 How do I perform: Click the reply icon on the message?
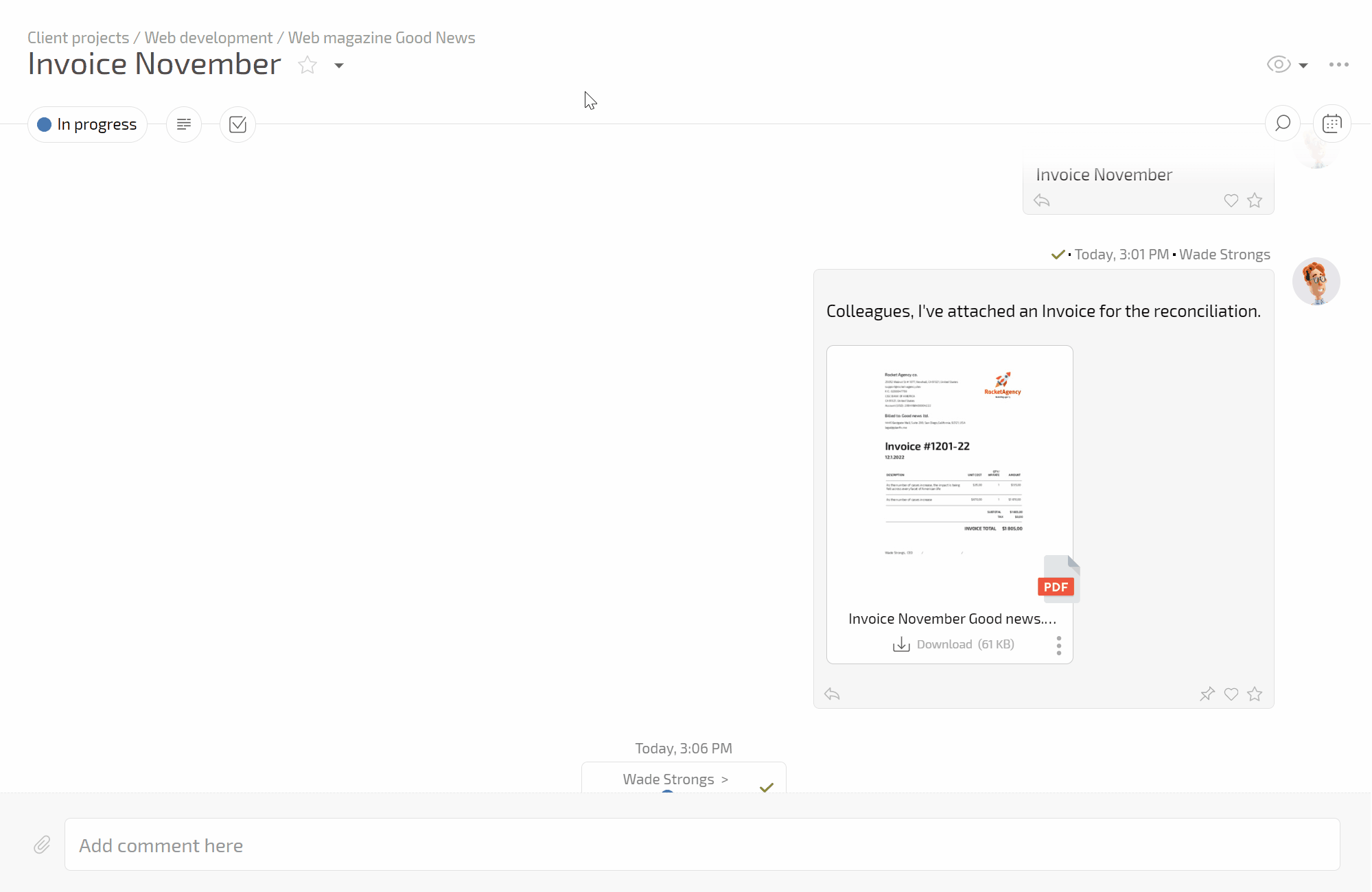(832, 694)
